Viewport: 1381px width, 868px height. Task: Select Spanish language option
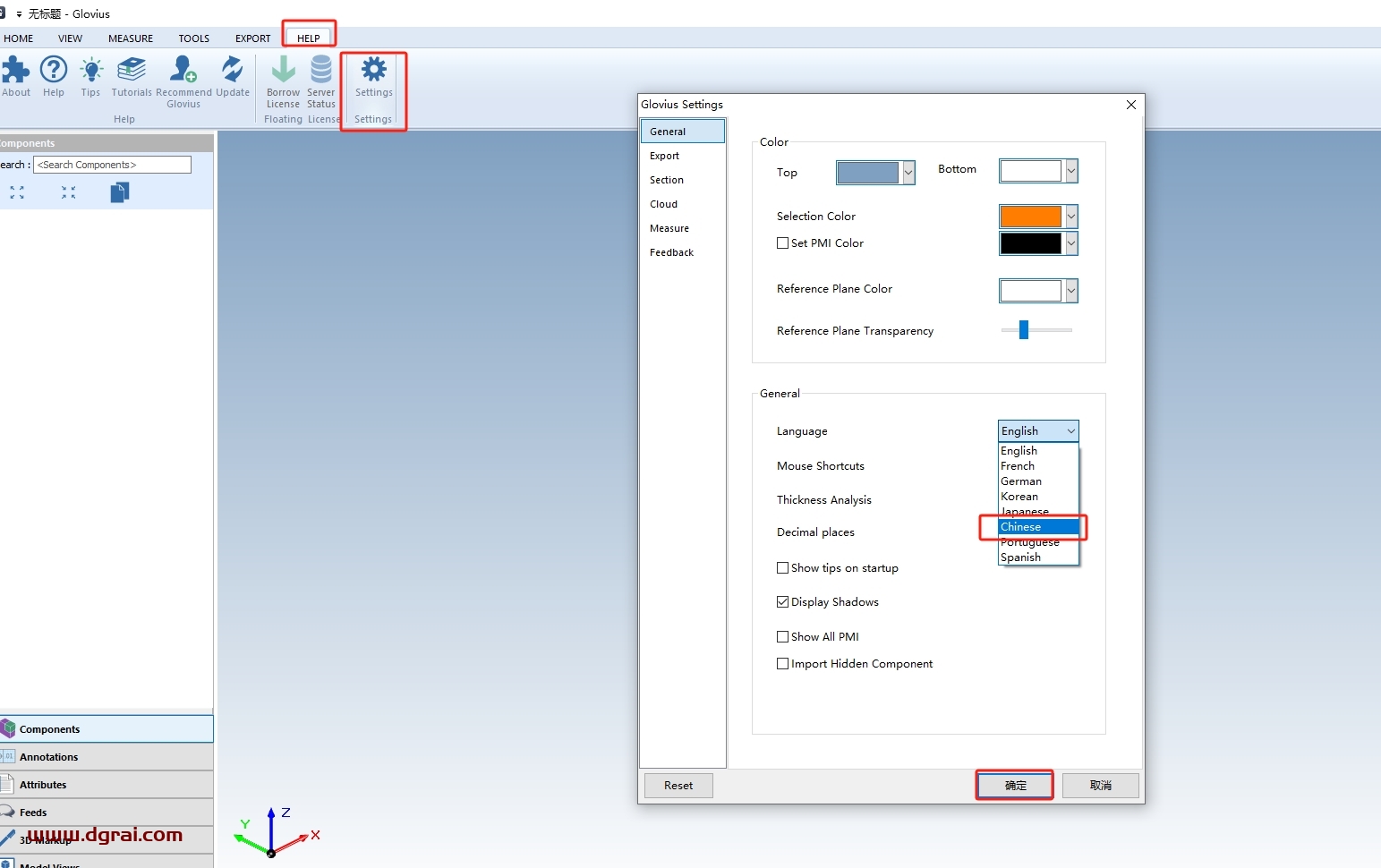1038,557
